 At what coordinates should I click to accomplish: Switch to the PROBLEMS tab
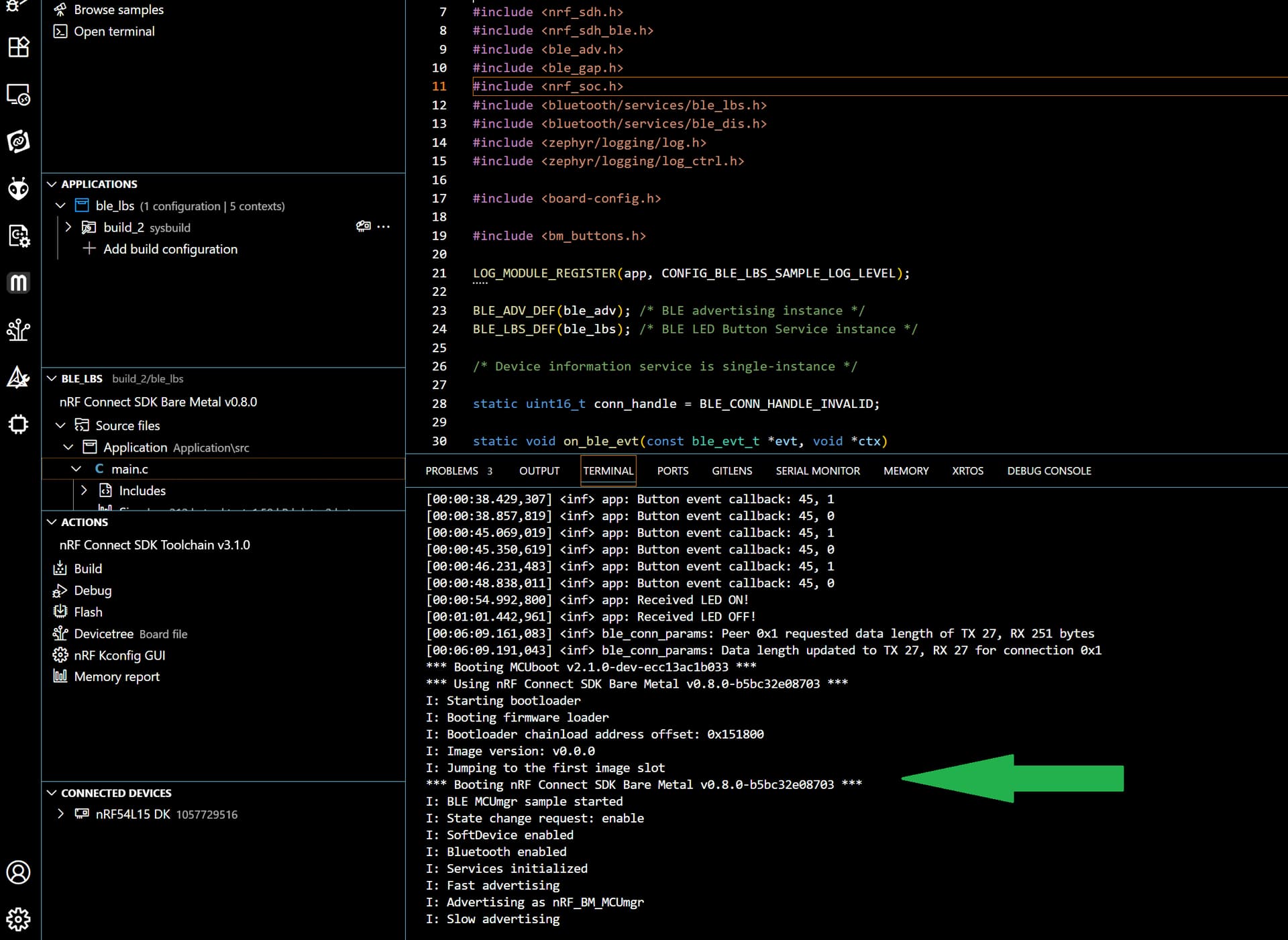pos(451,471)
